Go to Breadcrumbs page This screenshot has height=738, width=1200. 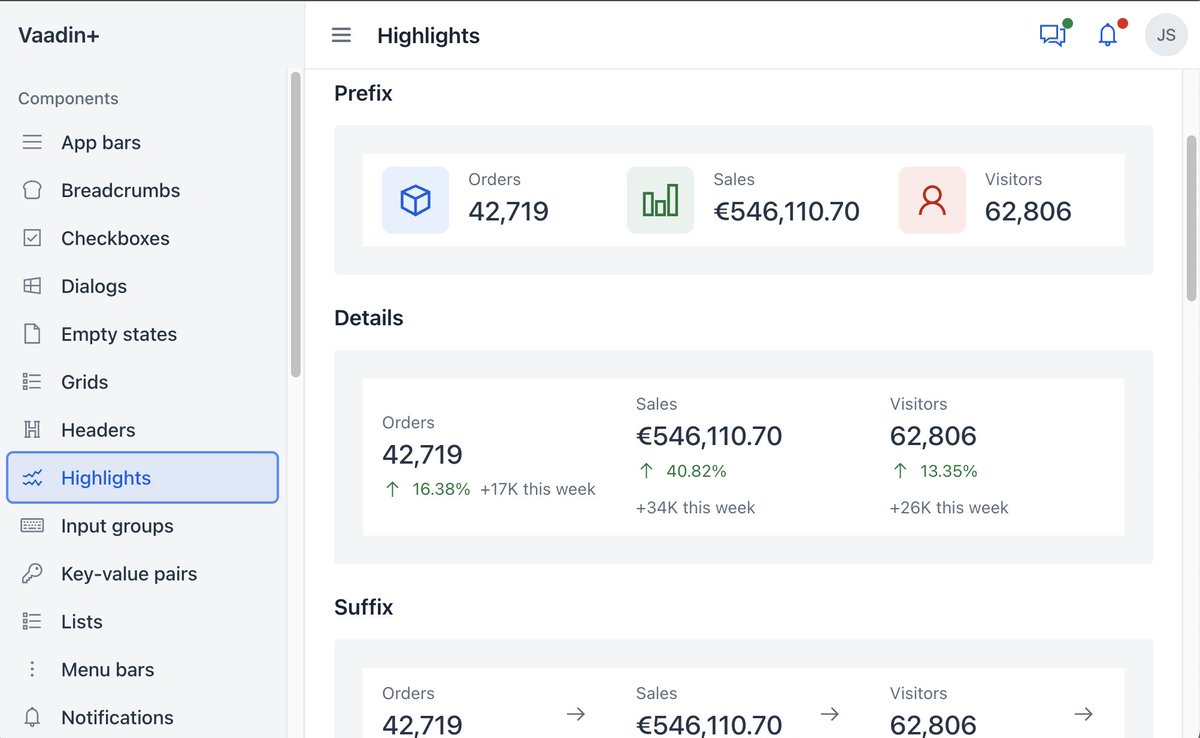(x=142, y=191)
